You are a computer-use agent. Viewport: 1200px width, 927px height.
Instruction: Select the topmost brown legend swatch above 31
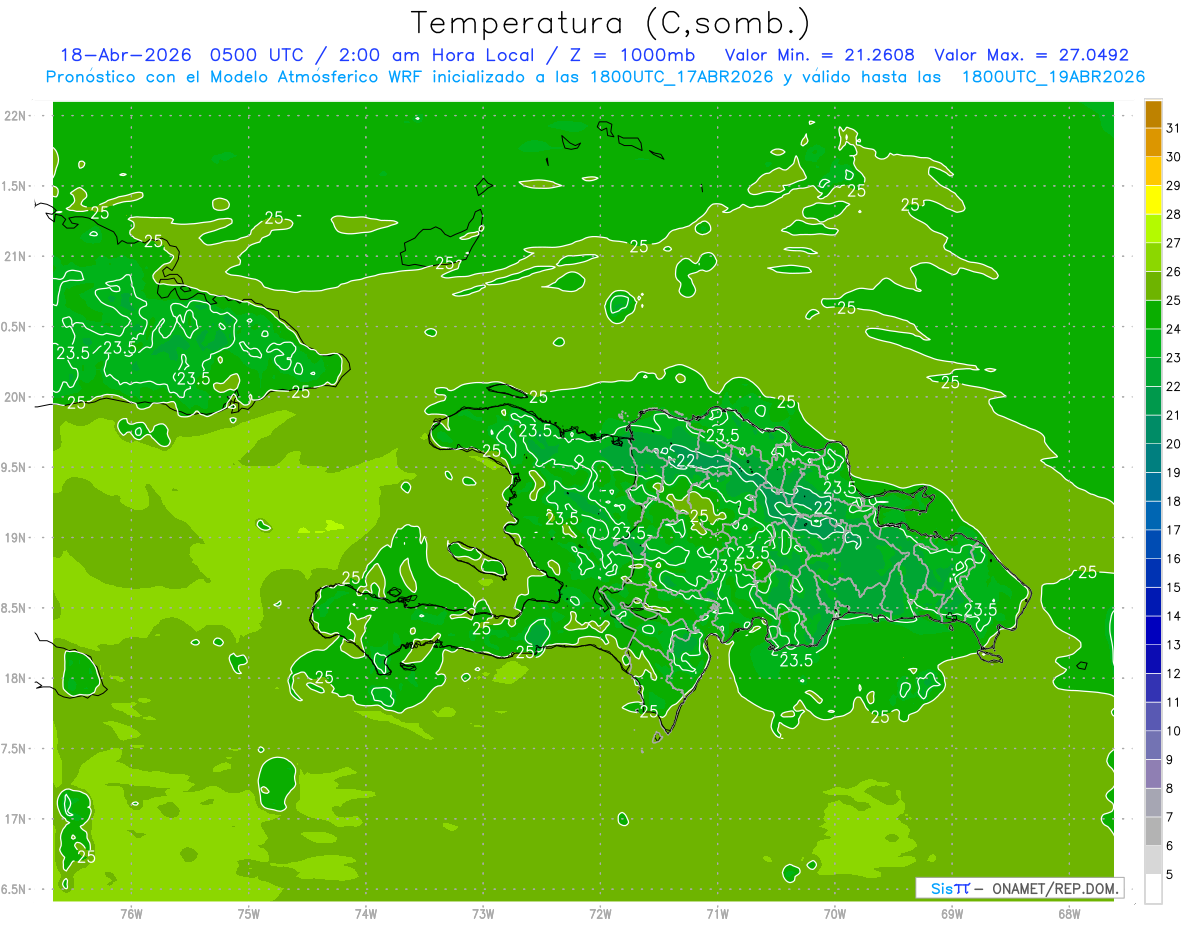pos(1153,114)
